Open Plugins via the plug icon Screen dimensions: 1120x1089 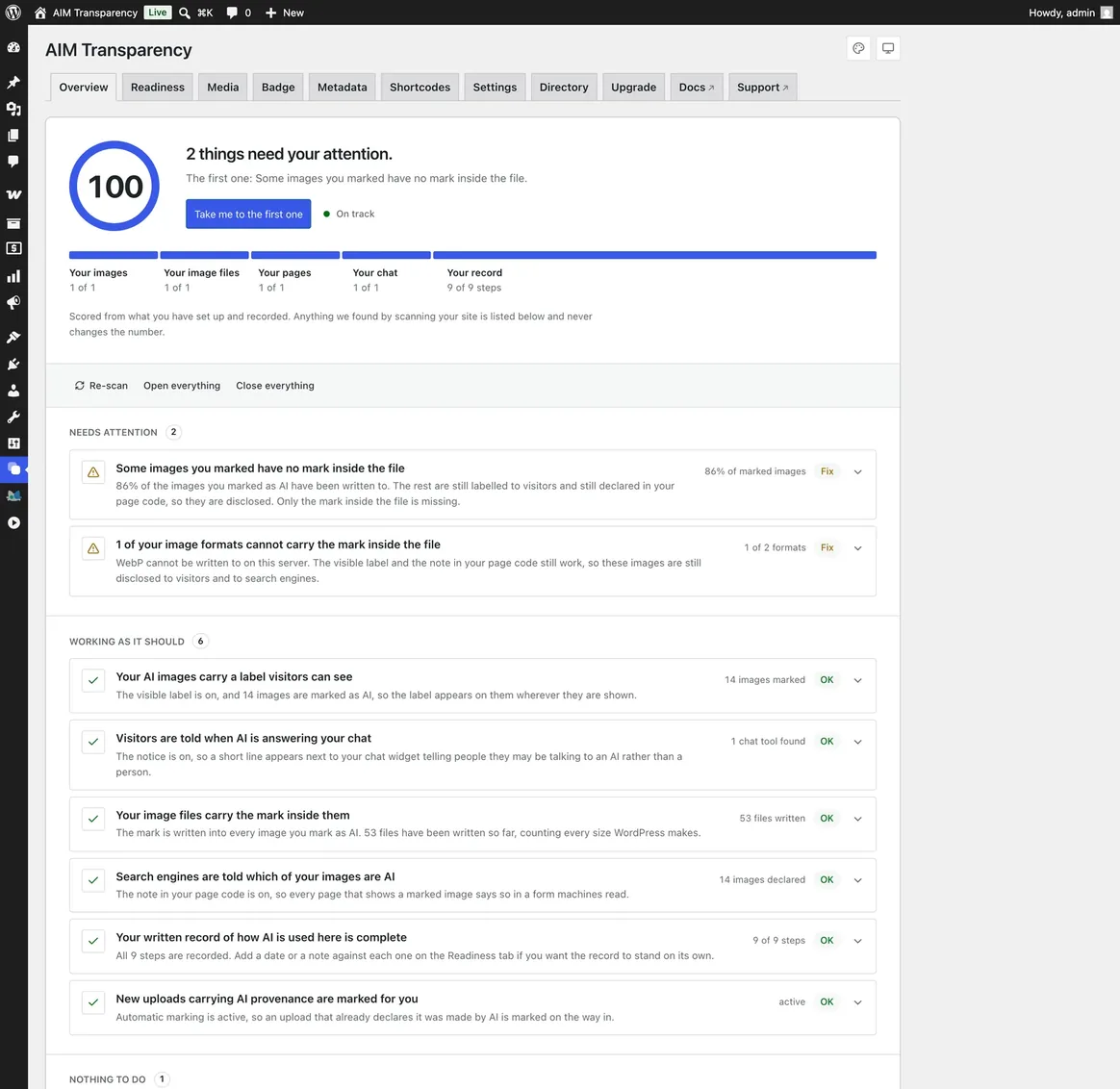(13, 365)
